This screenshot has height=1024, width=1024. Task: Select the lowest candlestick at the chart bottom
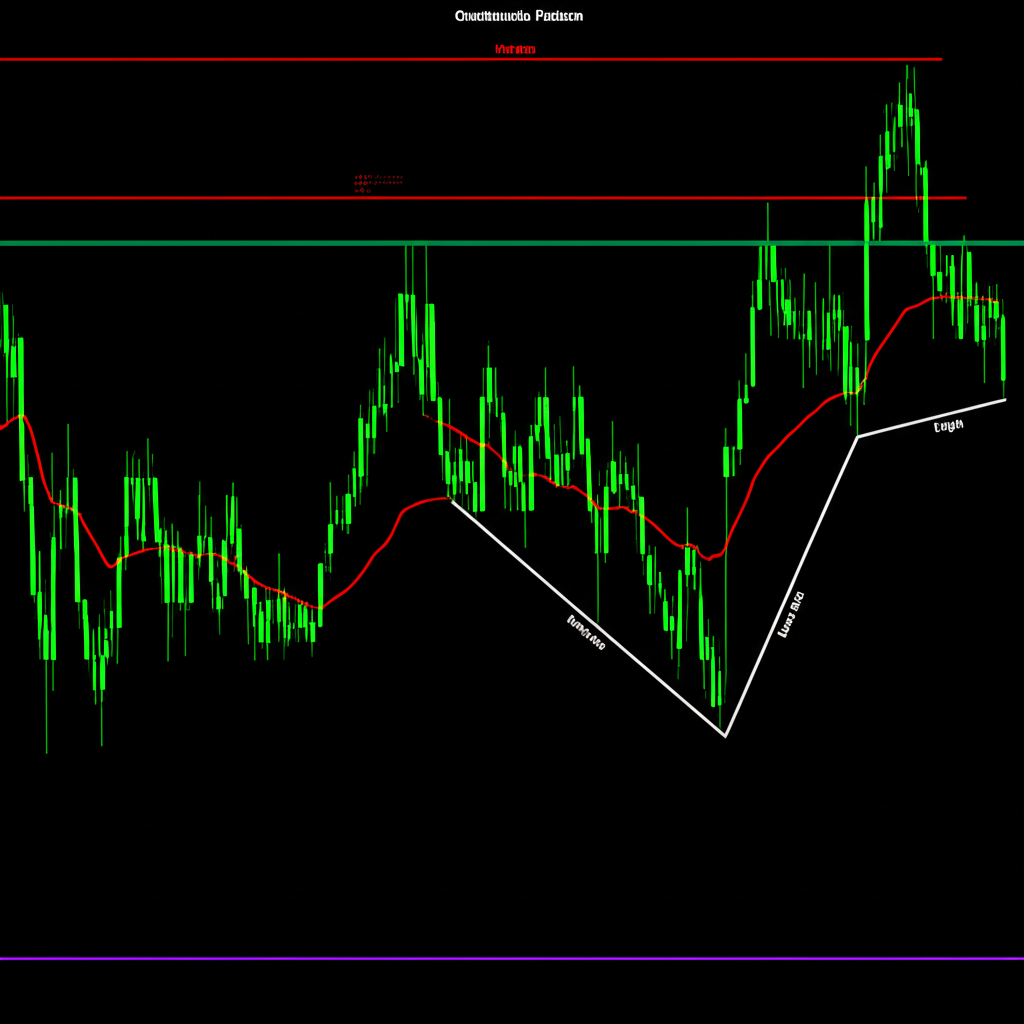pyautogui.click(x=720, y=700)
